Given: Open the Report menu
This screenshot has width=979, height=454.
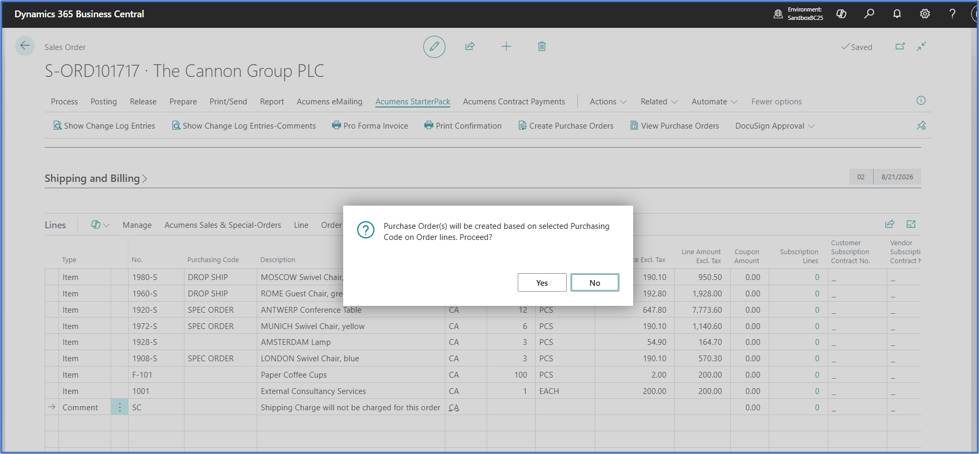Looking at the screenshot, I should (x=272, y=101).
